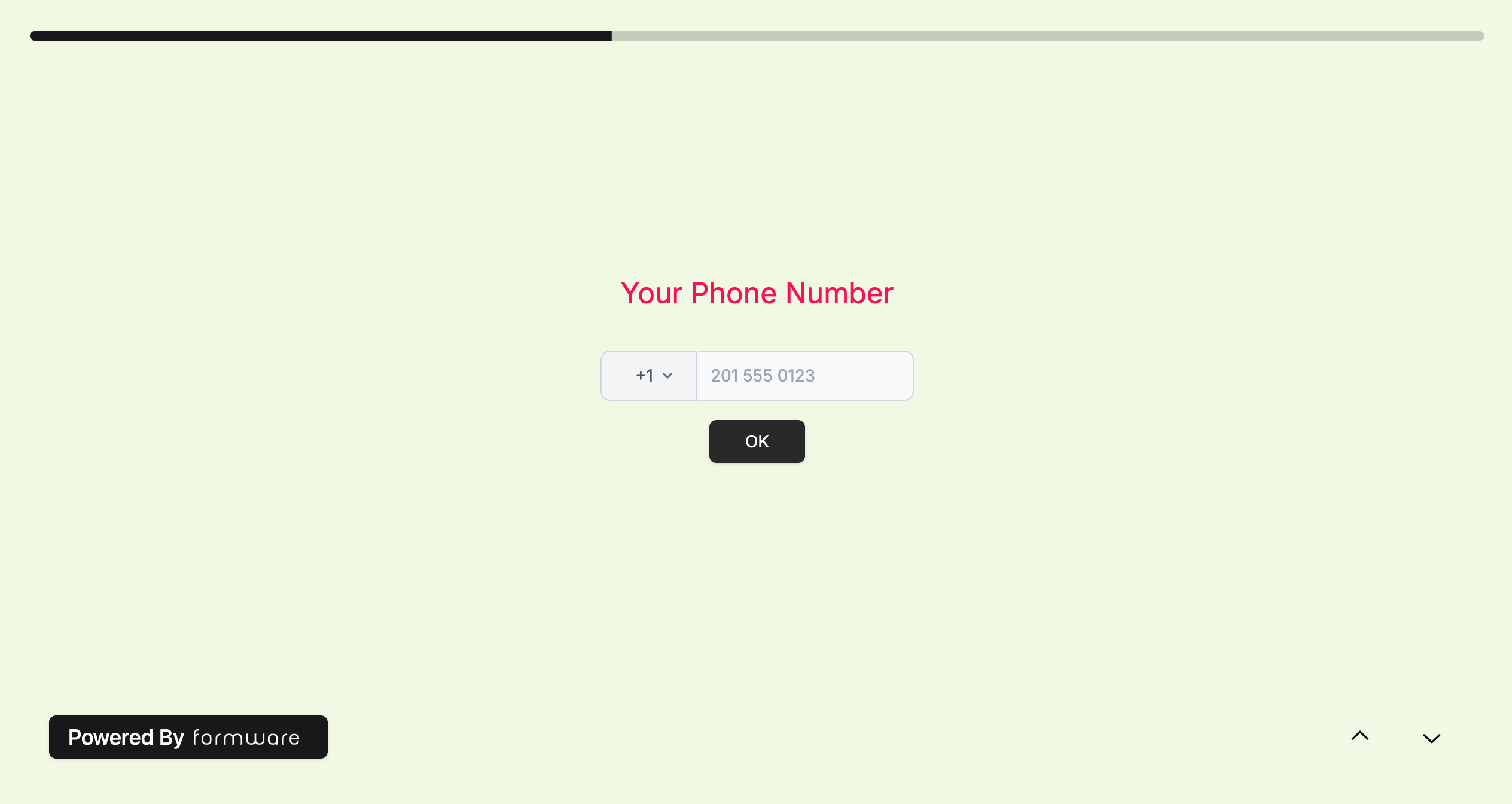The height and width of the screenshot is (804, 1512).
Task: Select the phone number input field
Action: coord(804,375)
